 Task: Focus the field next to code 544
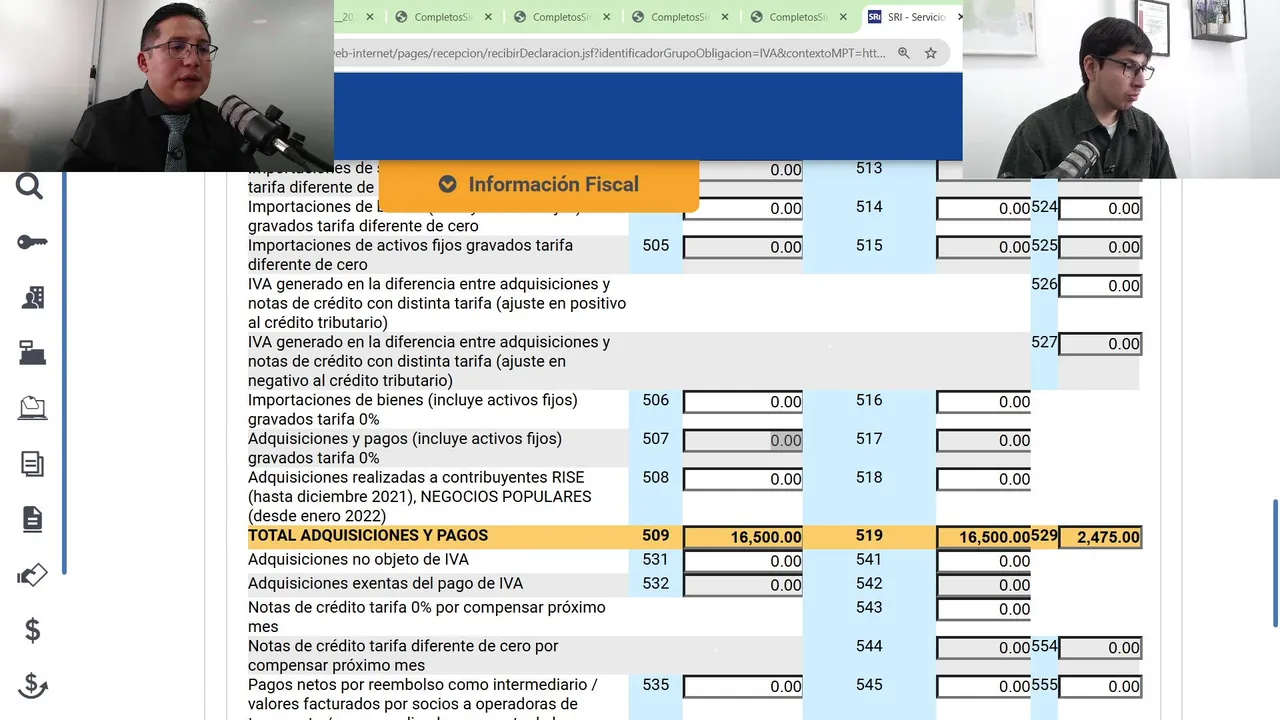point(984,648)
